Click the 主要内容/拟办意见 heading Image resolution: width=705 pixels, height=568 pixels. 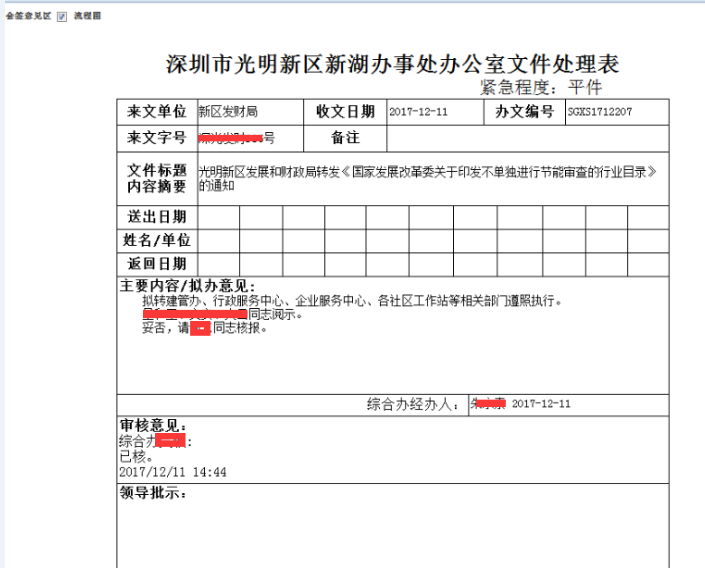coord(187,286)
